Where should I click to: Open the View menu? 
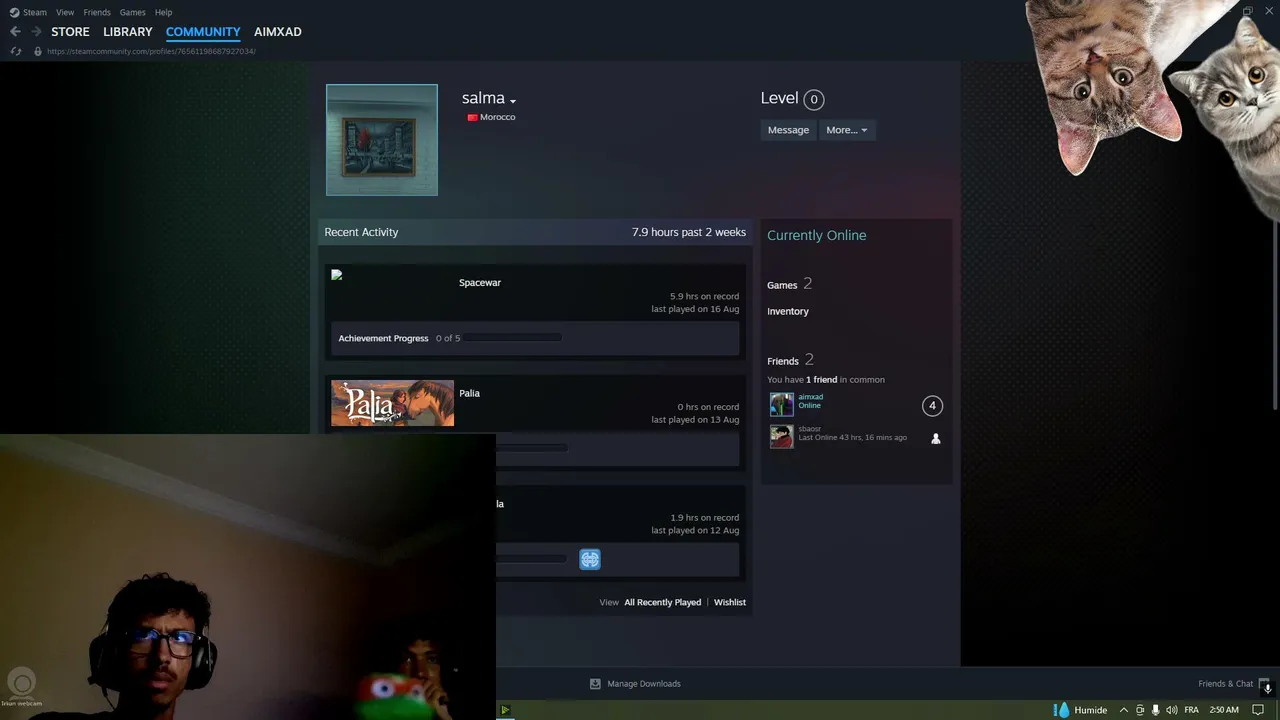[65, 12]
